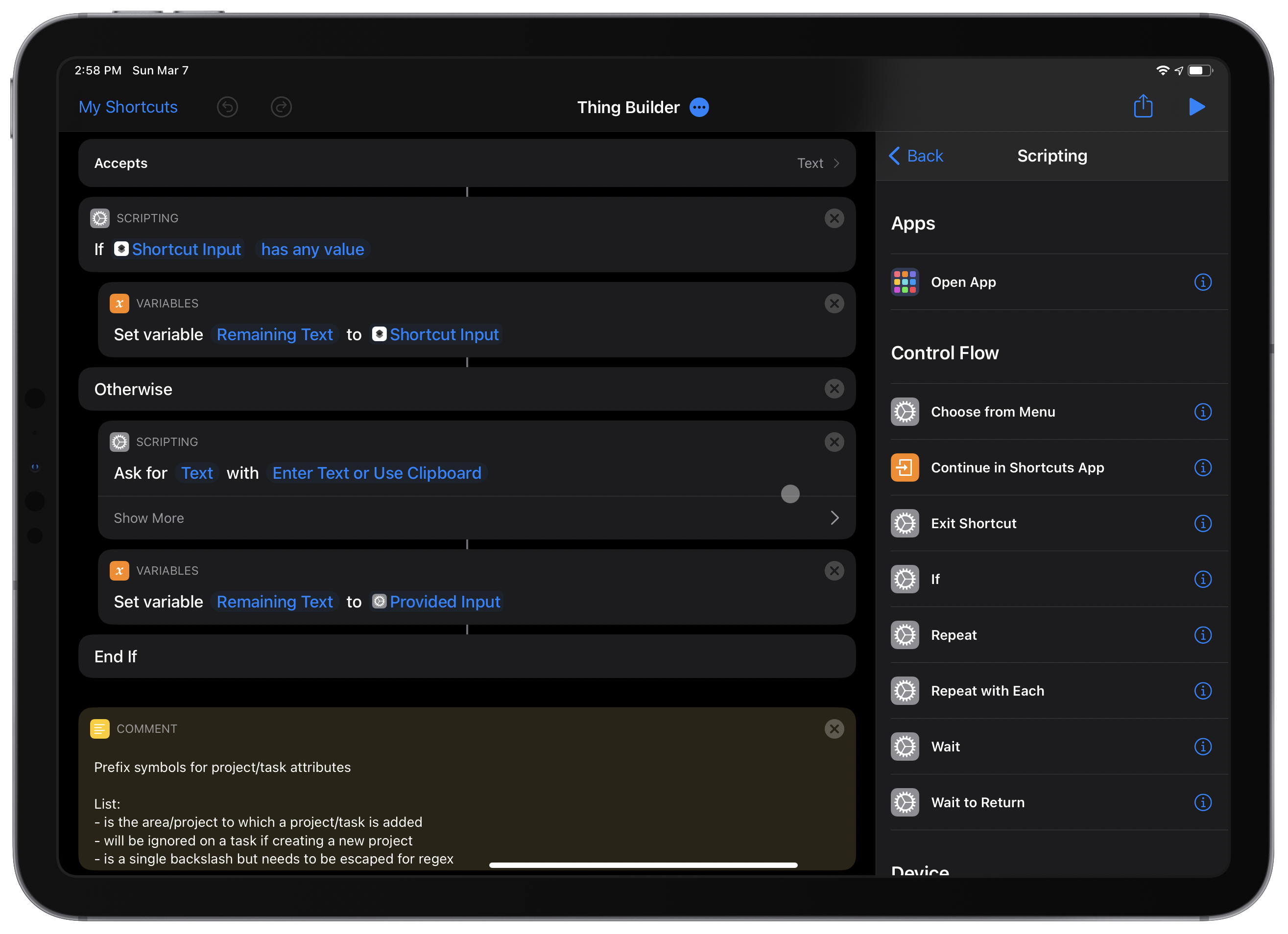Click the yellow Comment note icon

(100, 729)
